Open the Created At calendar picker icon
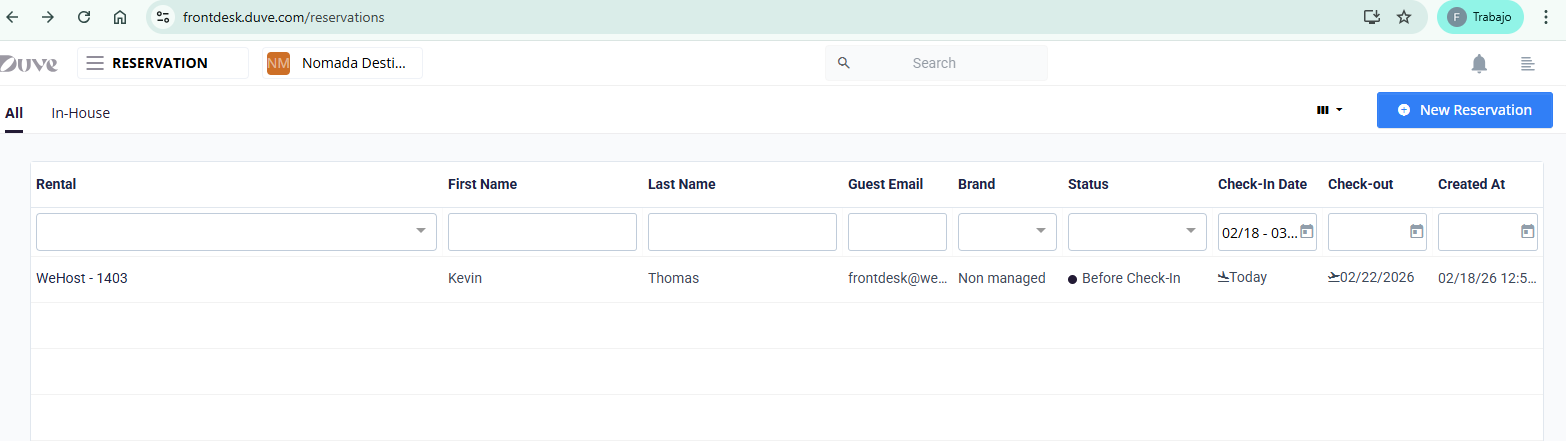Screen dimensions: 1566x441 pos(1527,232)
